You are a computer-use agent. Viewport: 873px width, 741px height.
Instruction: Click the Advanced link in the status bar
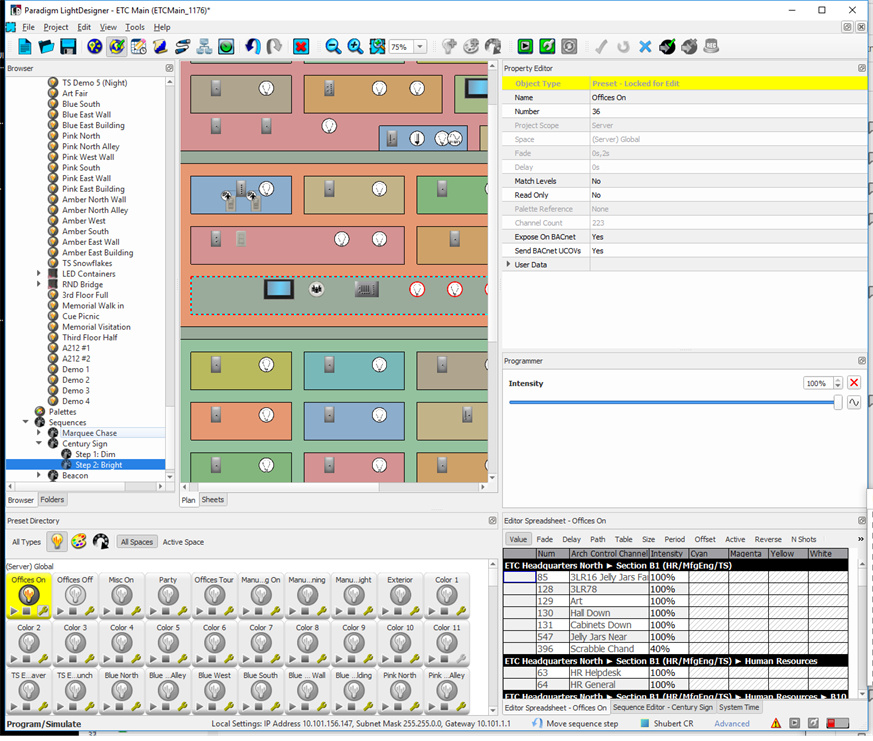click(x=732, y=724)
